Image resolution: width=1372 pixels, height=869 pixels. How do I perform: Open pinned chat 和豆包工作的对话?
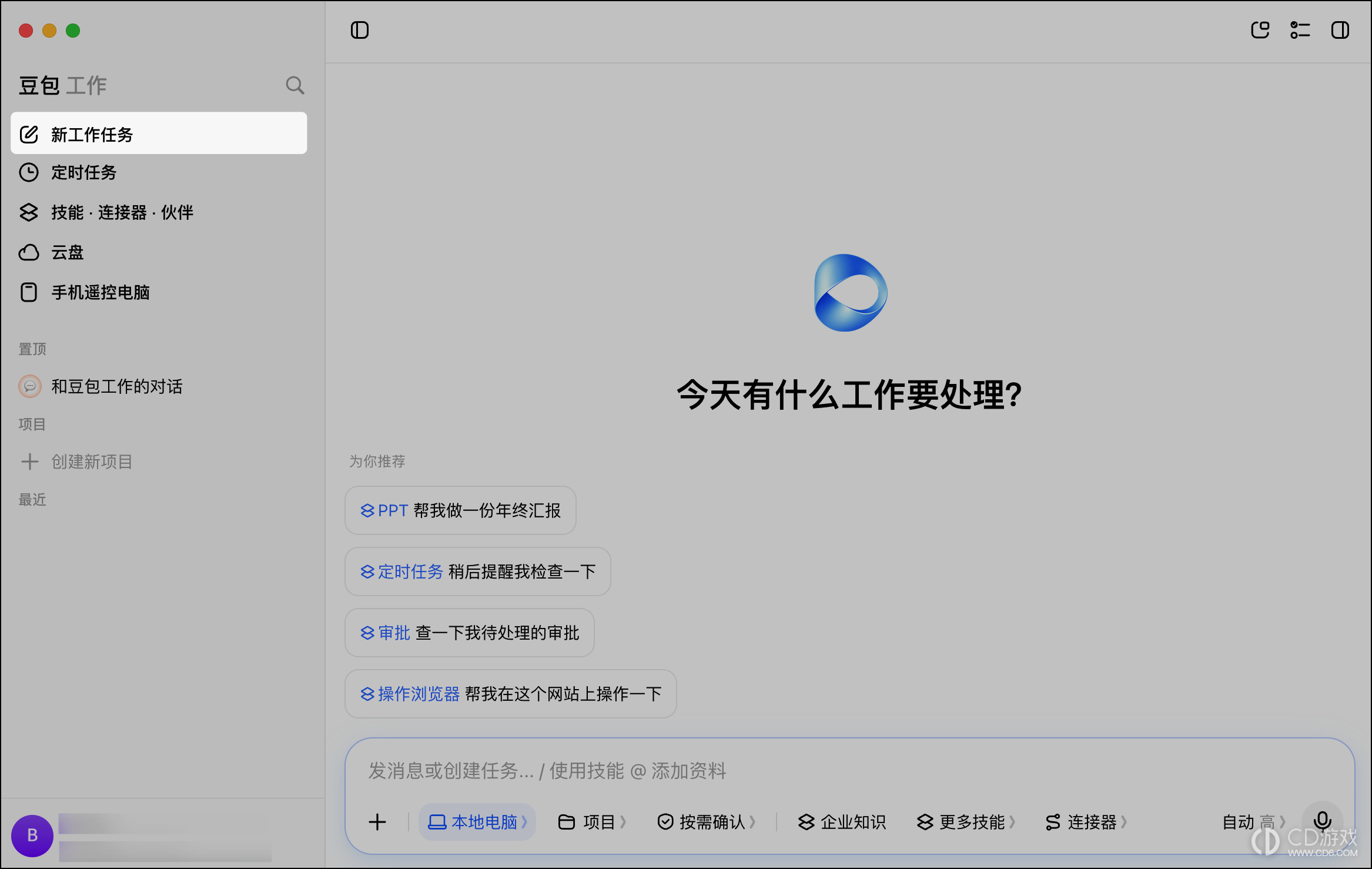(x=159, y=386)
